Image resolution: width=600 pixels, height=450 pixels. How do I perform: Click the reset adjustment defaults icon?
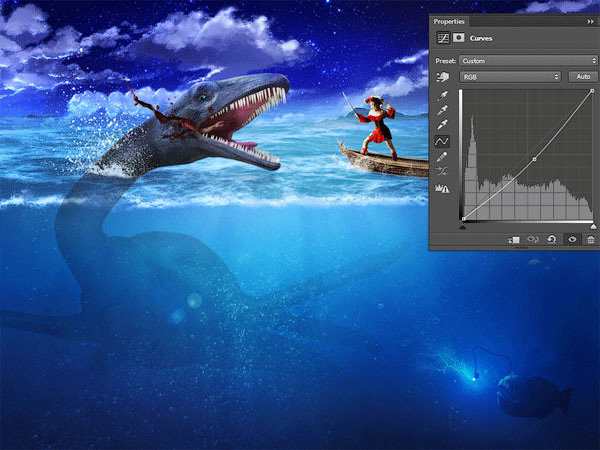pyautogui.click(x=551, y=240)
